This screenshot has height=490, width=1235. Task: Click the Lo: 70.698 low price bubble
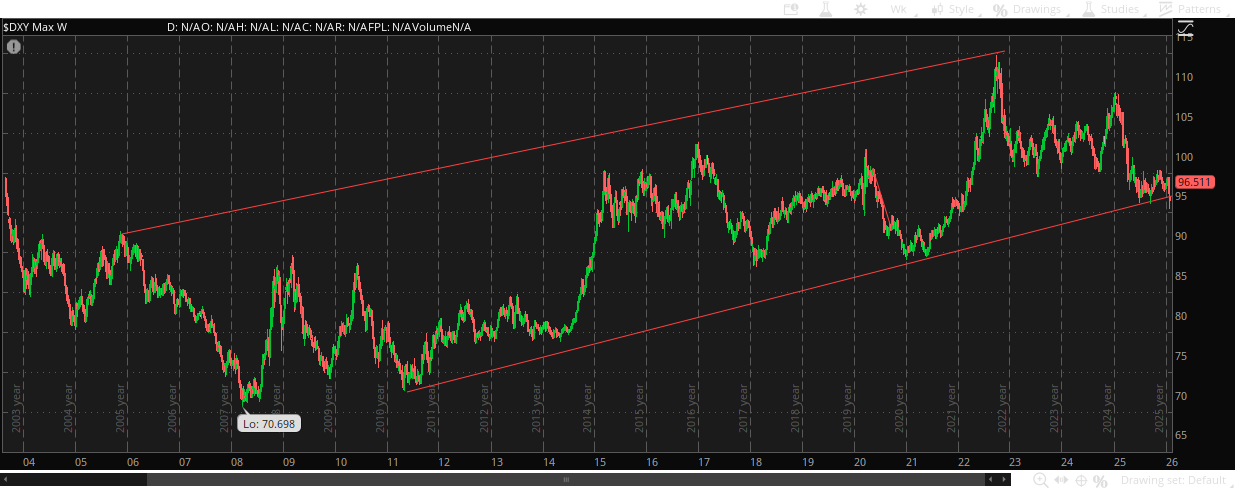269,424
